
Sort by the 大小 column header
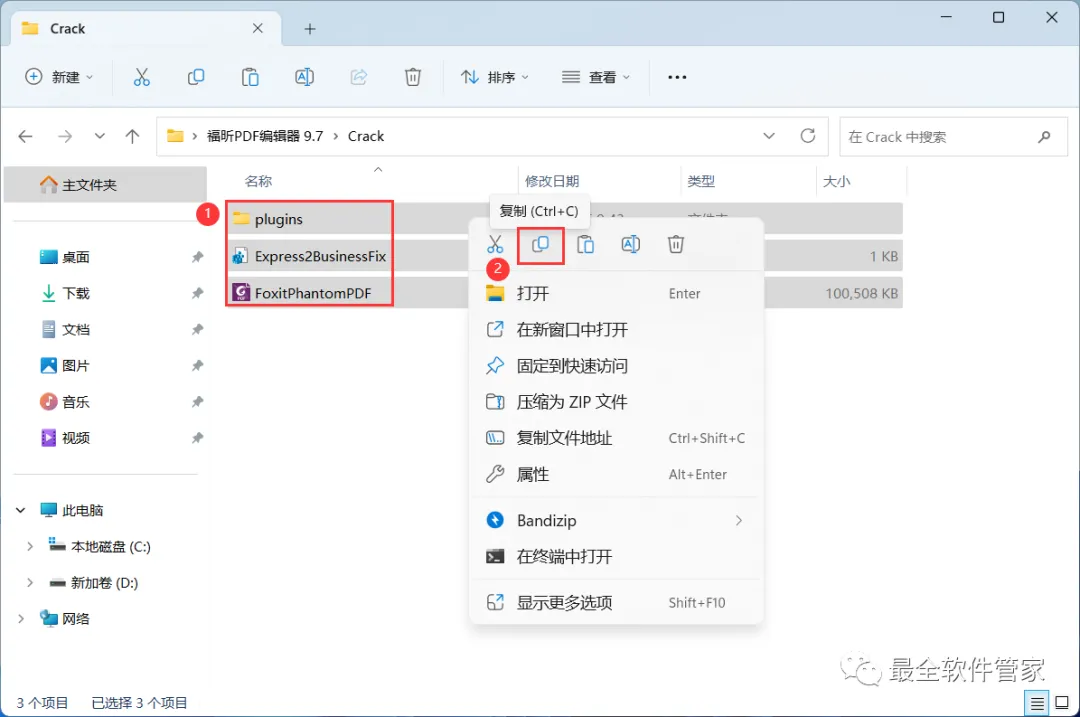pyautogui.click(x=837, y=181)
